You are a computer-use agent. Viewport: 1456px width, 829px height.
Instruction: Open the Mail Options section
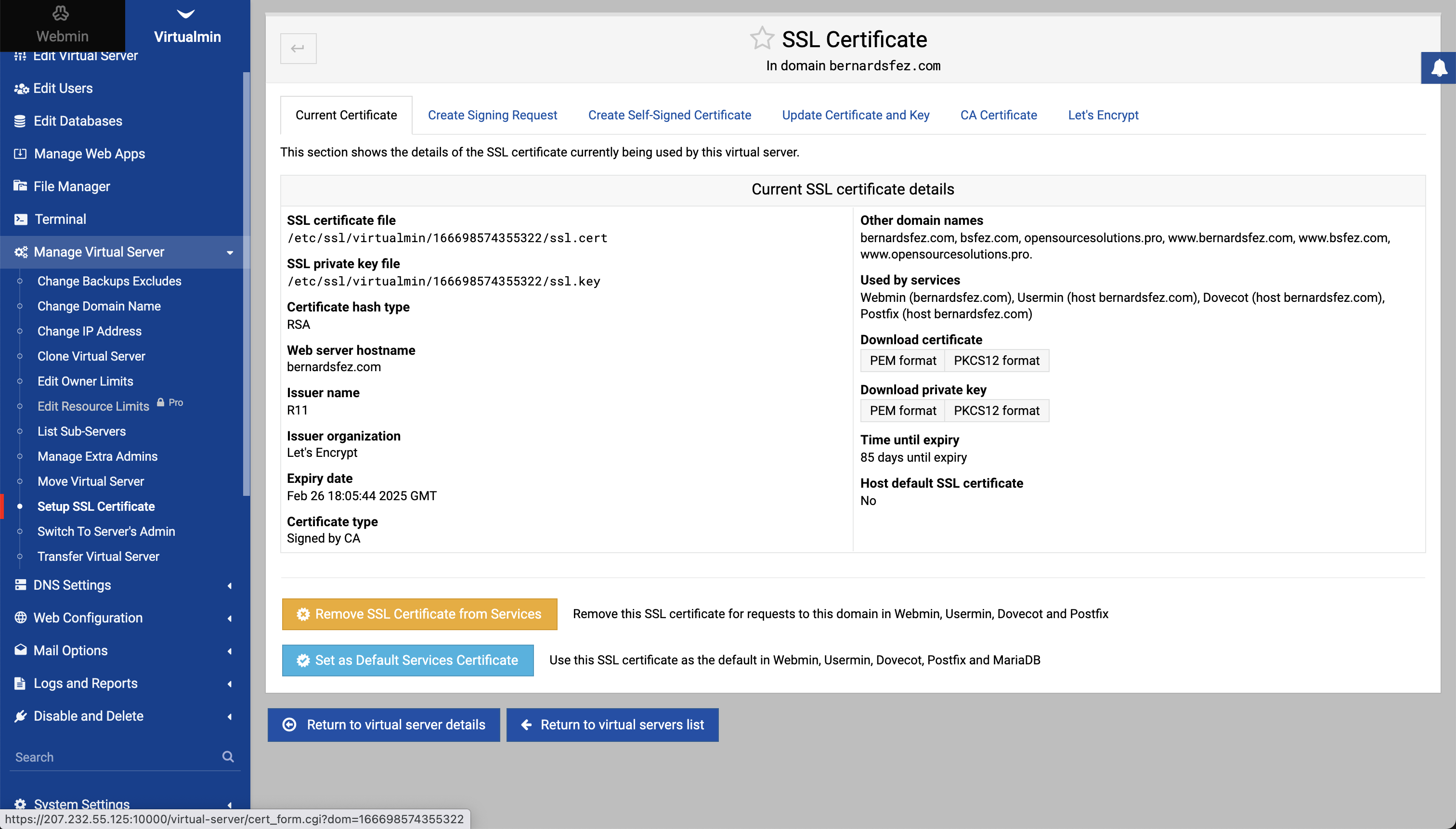tap(70, 651)
